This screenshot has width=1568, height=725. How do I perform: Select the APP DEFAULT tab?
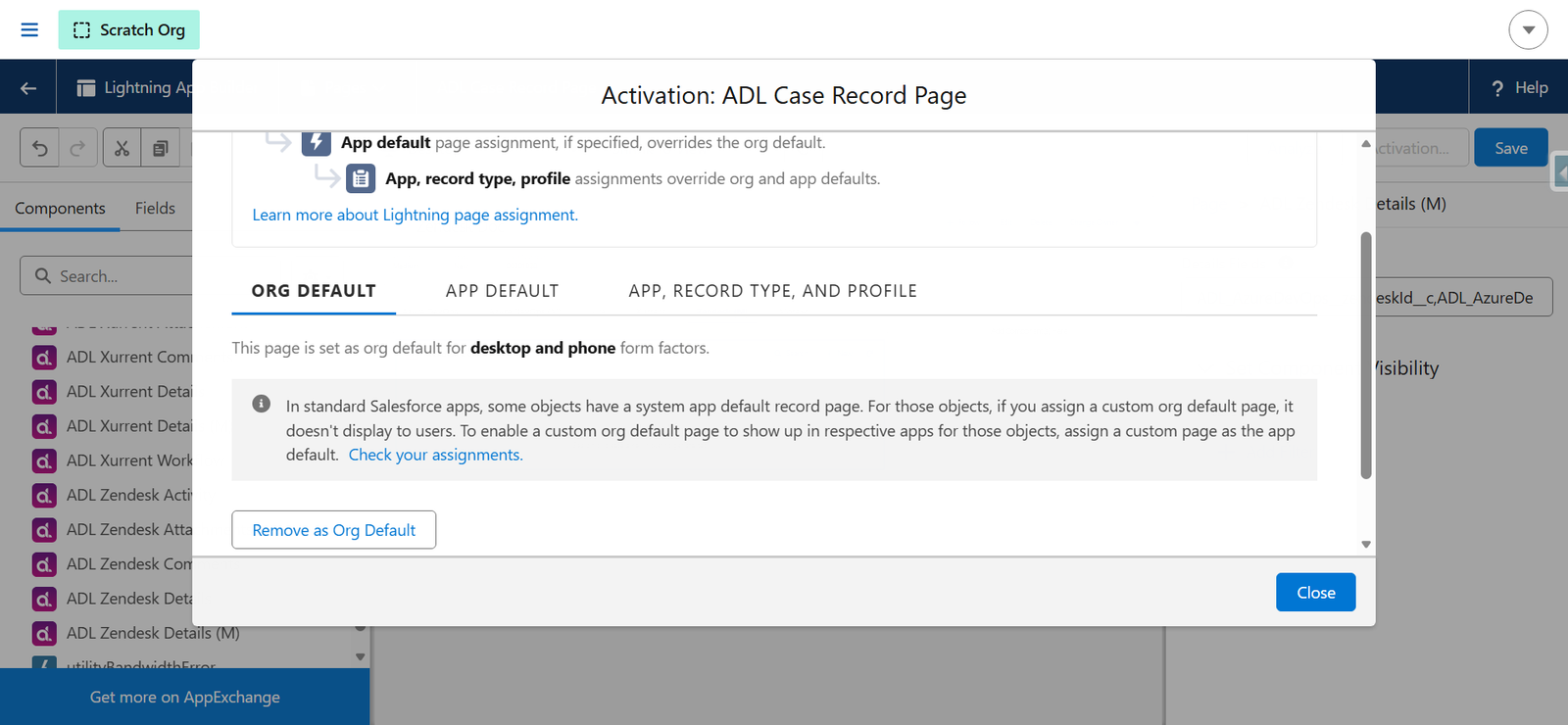click(502, 291)
